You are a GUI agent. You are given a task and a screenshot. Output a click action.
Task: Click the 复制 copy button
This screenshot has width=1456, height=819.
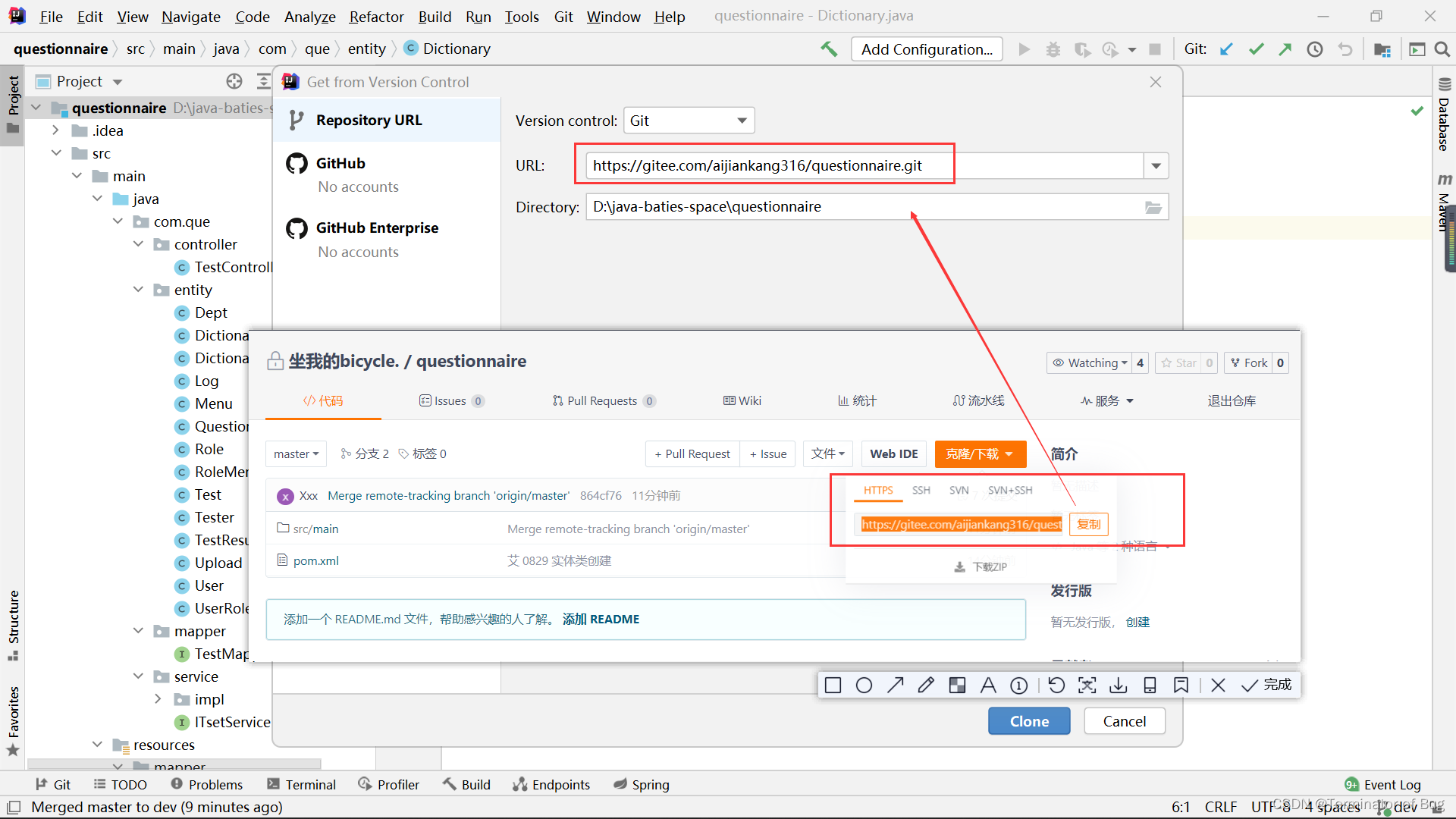(x=1089, y=525)
